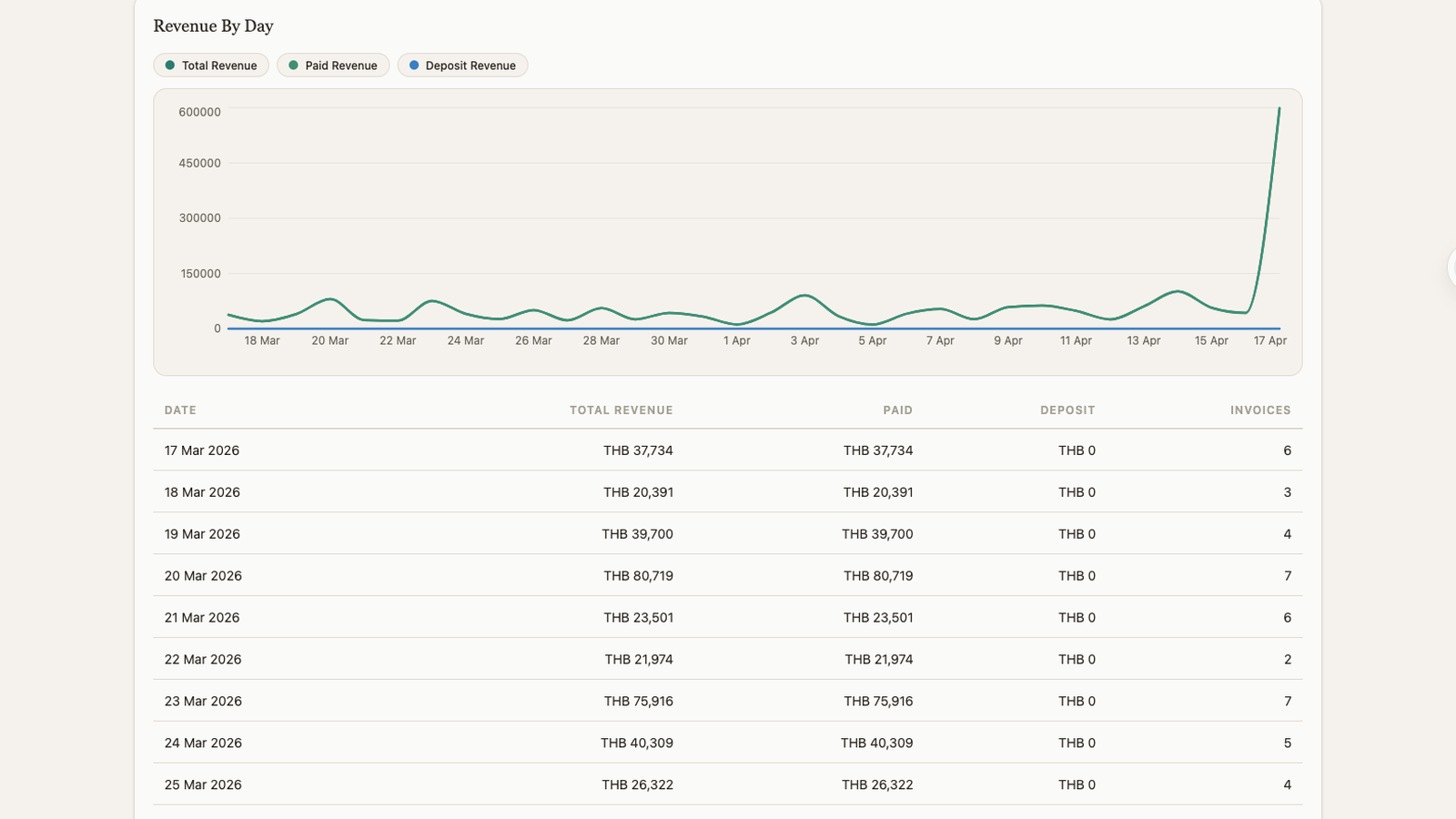
Task: Click total revenue THB 21,974 for 22 Mar
Action: (639, 660)
